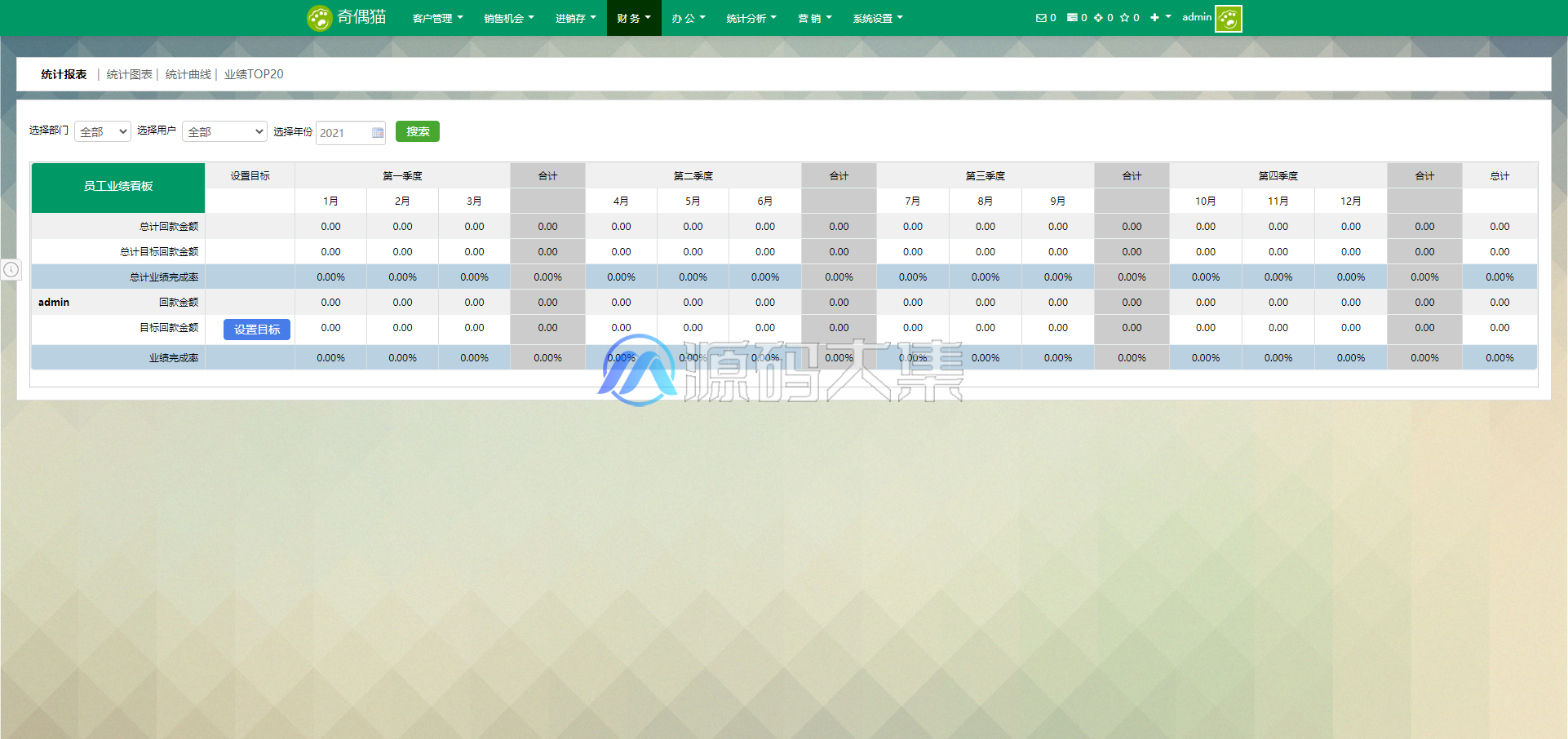
Task: Open the calendar picker in year field
Action: point(378,133)
